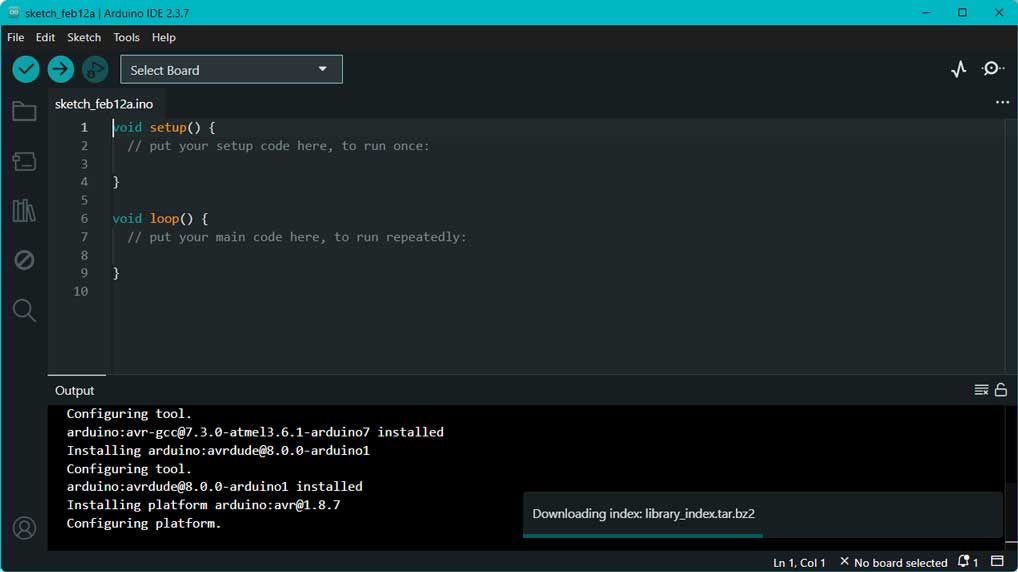
Task: Toggle the bottom panel icon in status bar
Action: coord(997,562)
